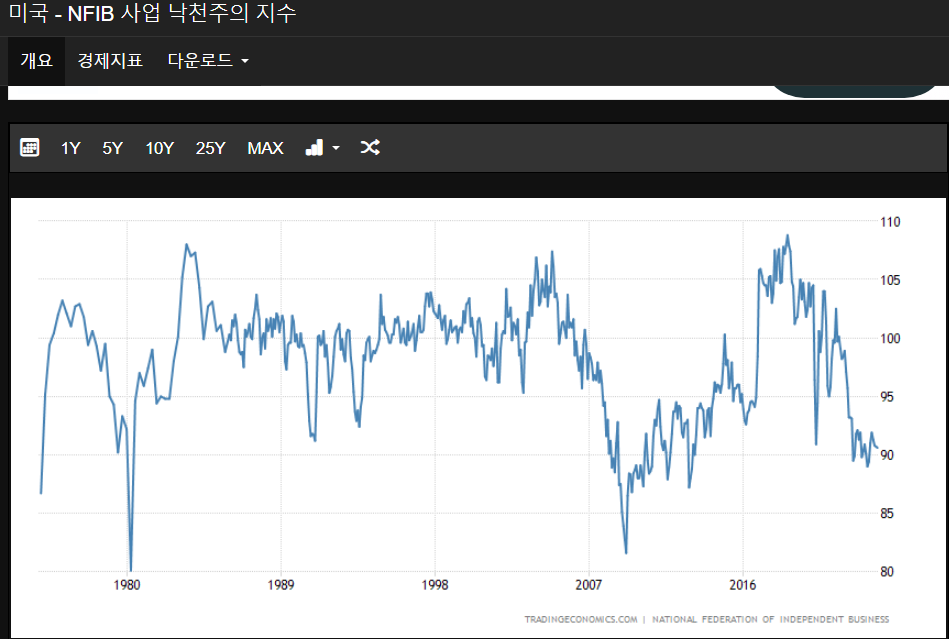Click the 85 y-axis value

[x=887, y=514]
